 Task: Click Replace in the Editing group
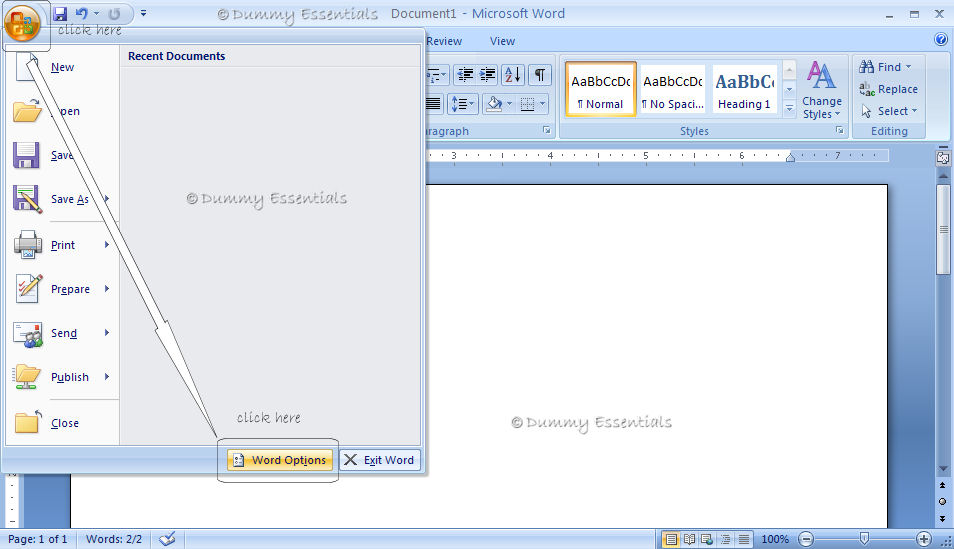pos(888,89)
